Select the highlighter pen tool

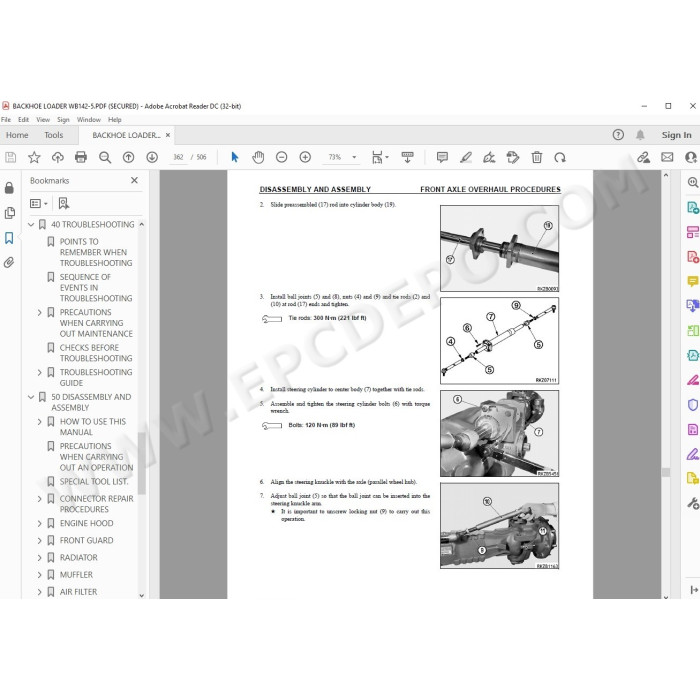point(466,157)
